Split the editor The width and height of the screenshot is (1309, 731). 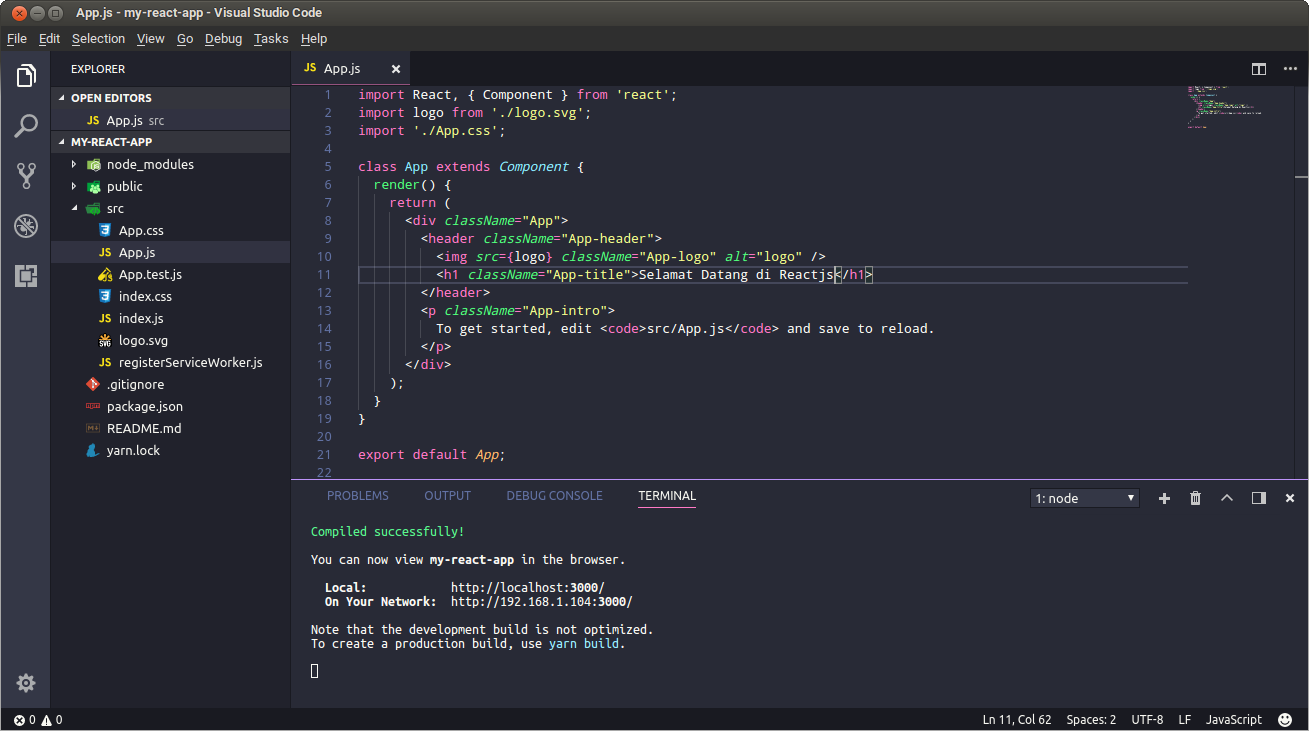[x=1258, y=69]
